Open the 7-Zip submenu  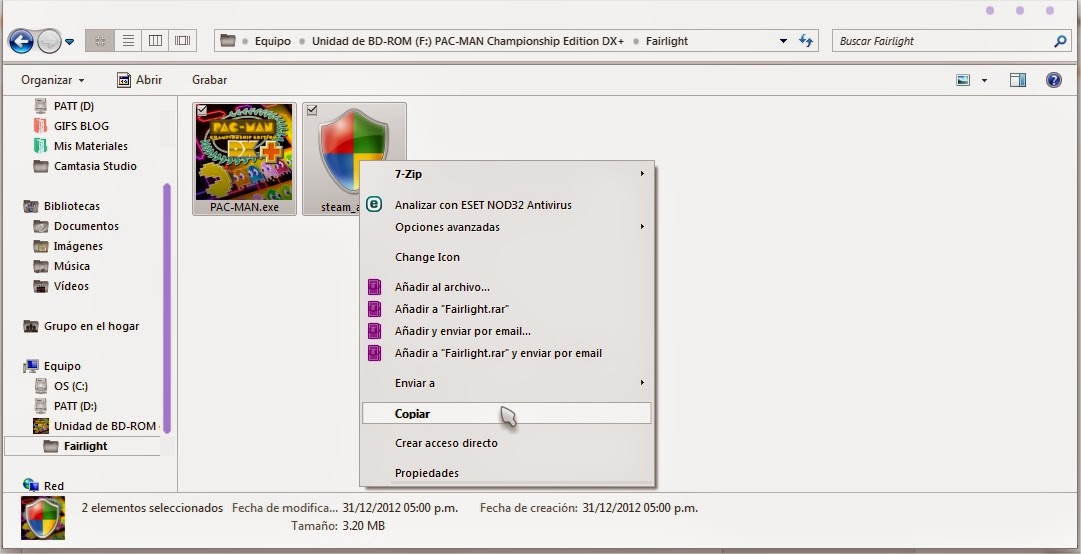click(x=507, y=174)
